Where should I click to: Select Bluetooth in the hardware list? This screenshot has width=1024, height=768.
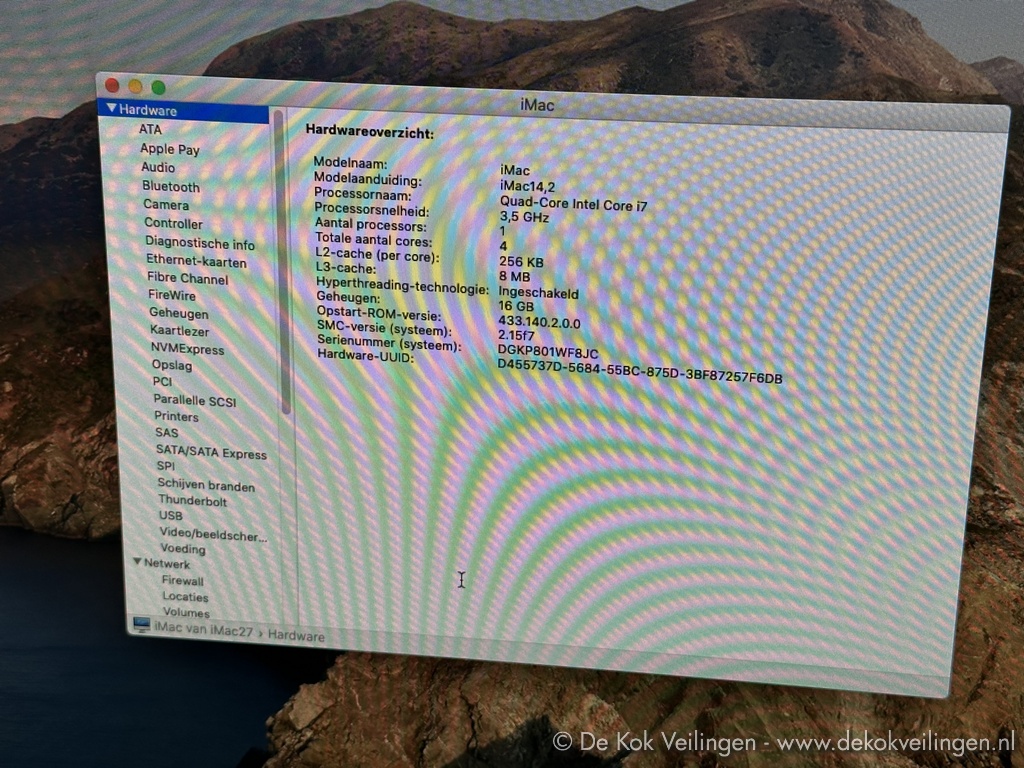click(170, 186)
